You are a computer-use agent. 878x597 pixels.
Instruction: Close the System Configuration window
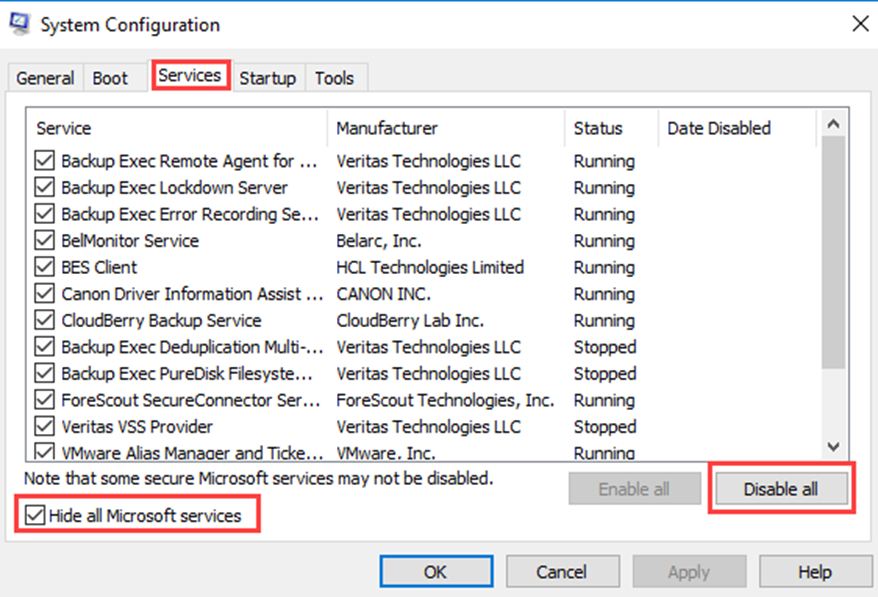click(x=860, y=24)
